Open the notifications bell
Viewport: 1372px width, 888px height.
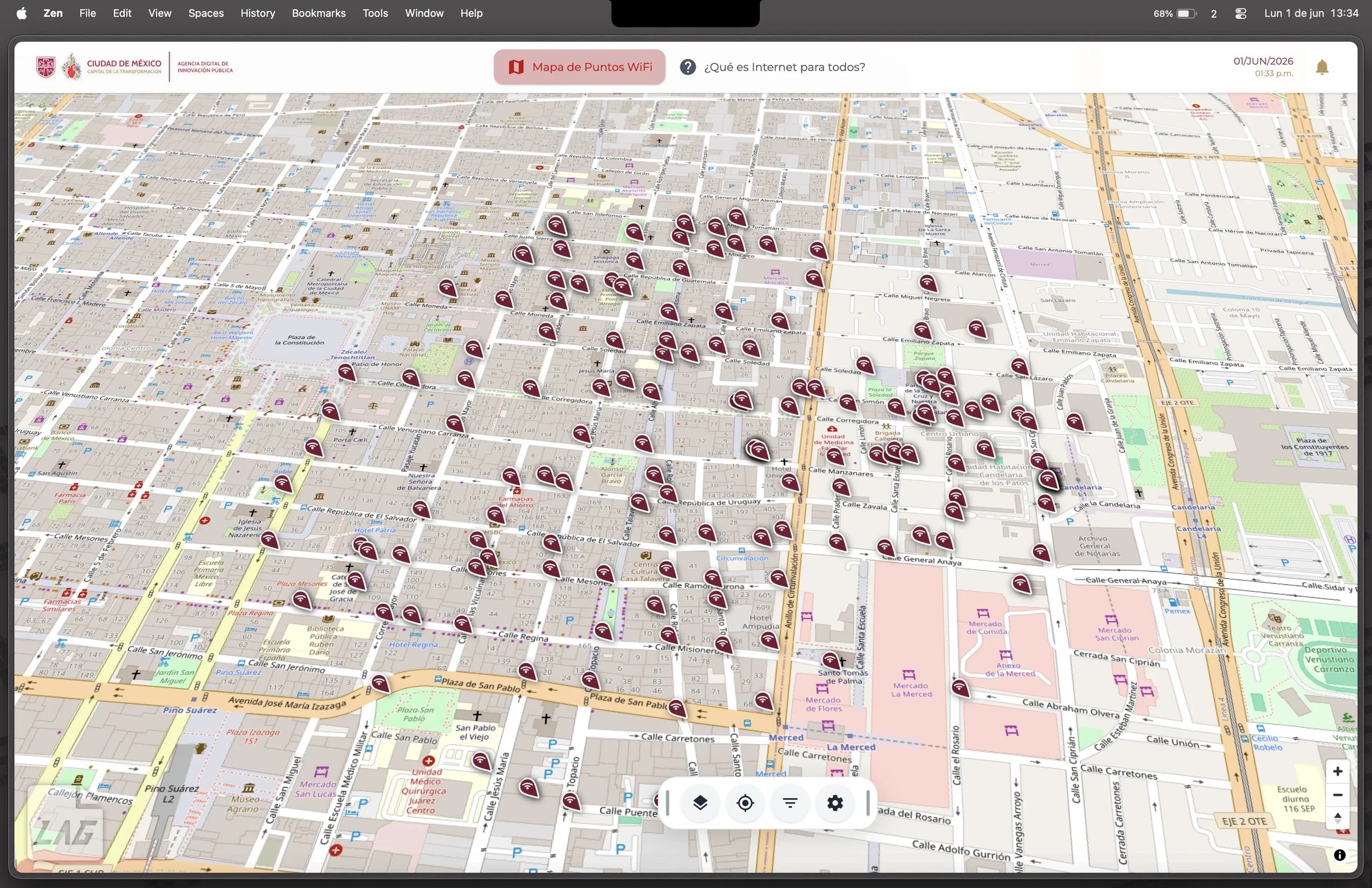point(1322,67)
